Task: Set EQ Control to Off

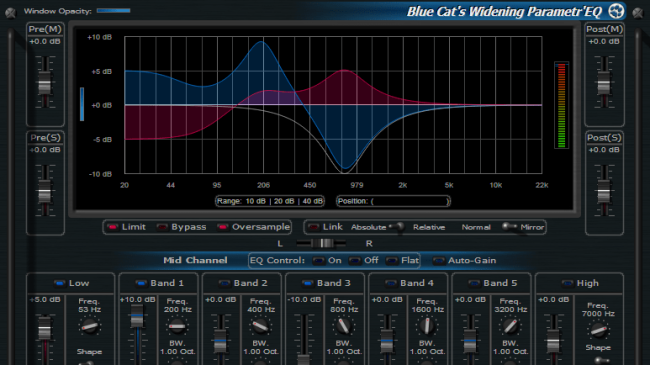Action: click(354, 260)
